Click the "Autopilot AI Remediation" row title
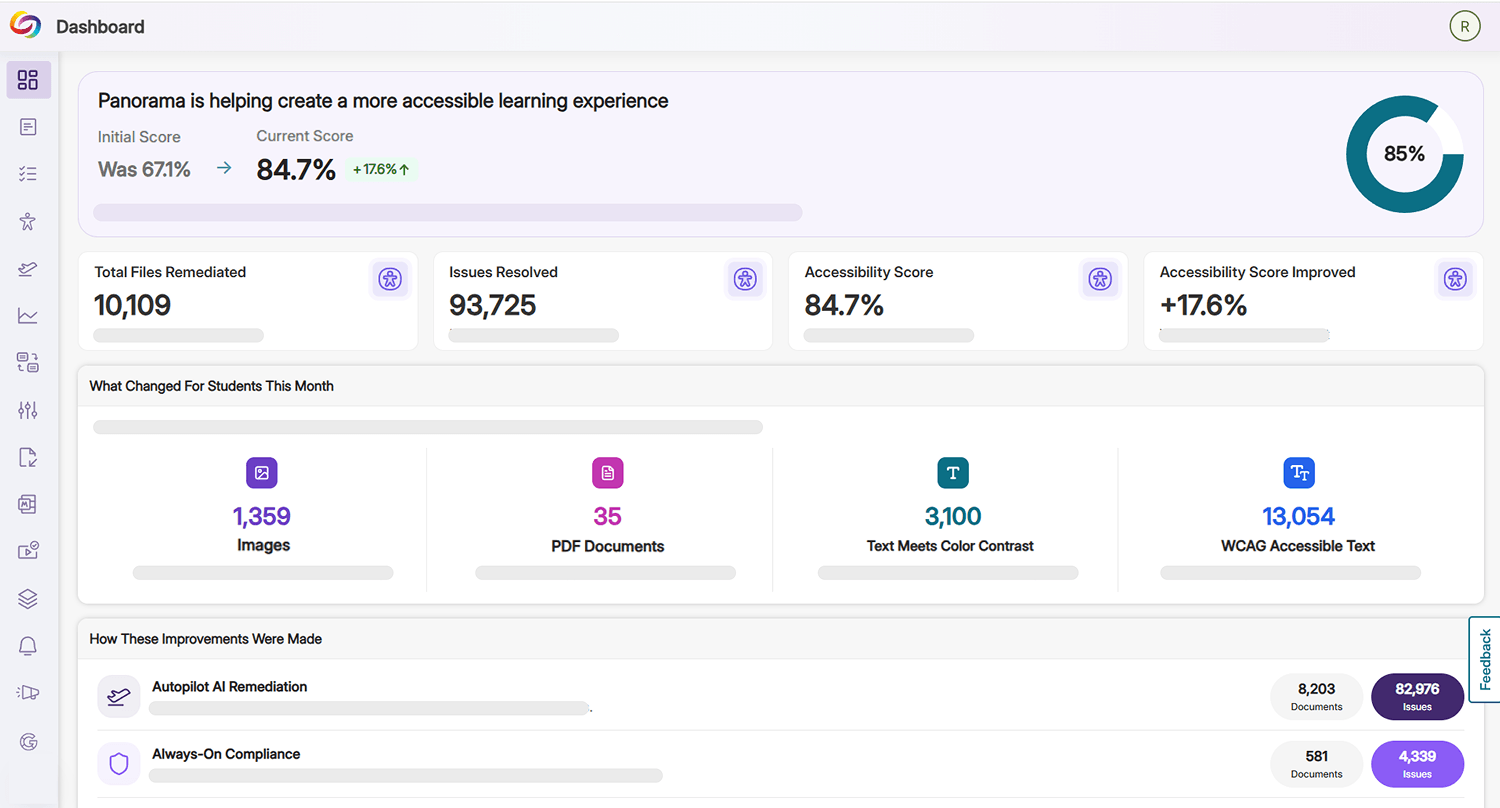This screenshot has height=808, width=1500. pyautogui.click(x=230, y=687)
